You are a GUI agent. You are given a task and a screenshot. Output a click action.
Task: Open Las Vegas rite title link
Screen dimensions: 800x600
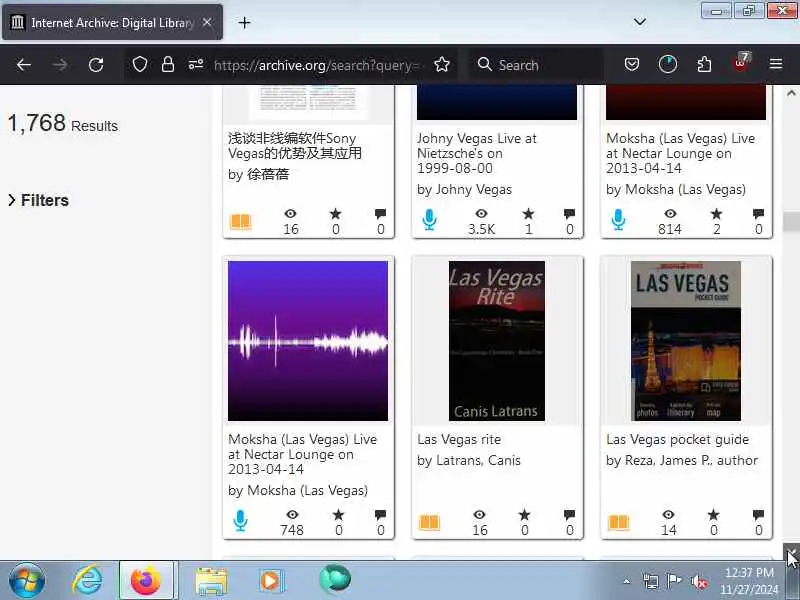pyautogui.click(x=459, y=439)
